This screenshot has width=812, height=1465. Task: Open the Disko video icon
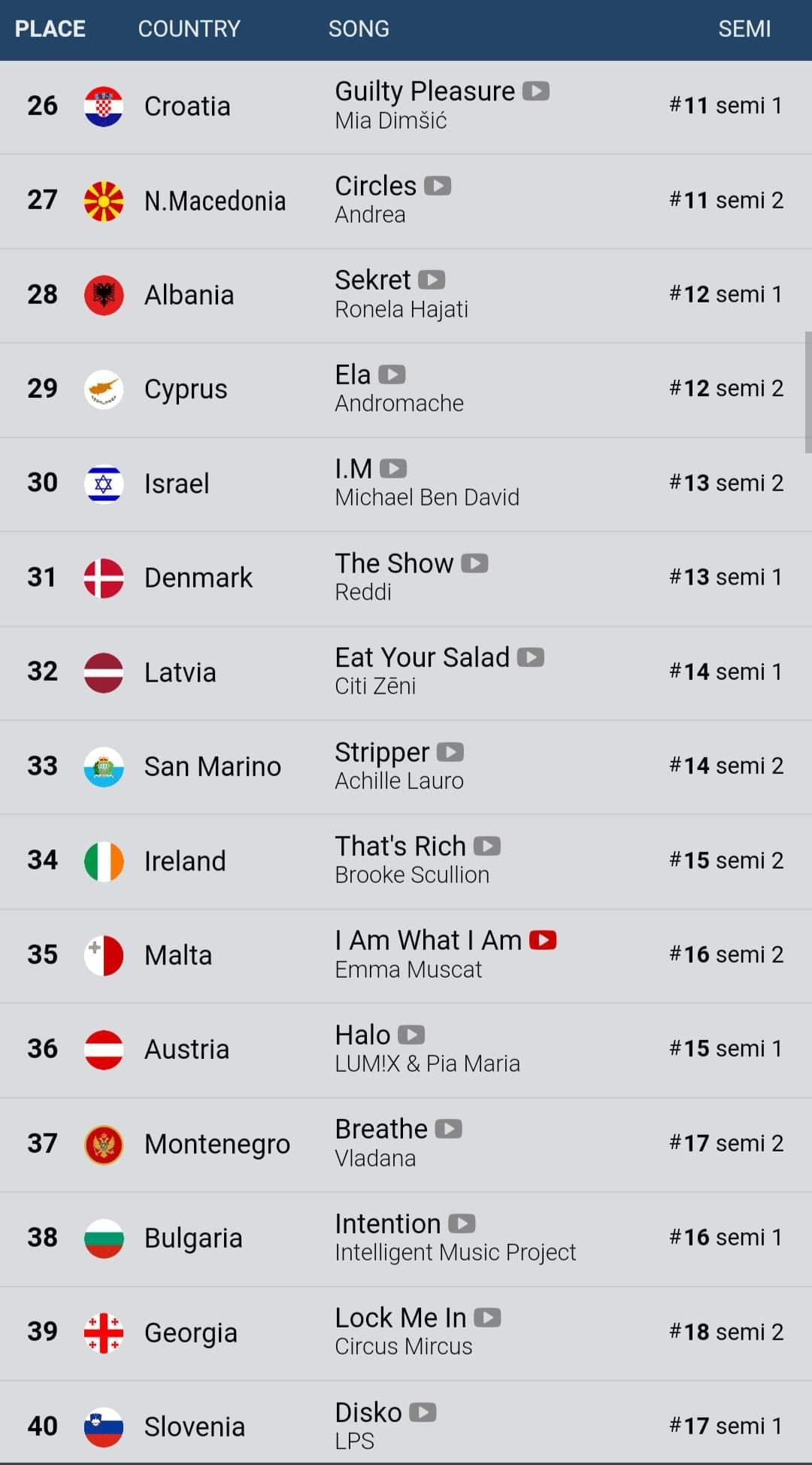point(423,1412)
